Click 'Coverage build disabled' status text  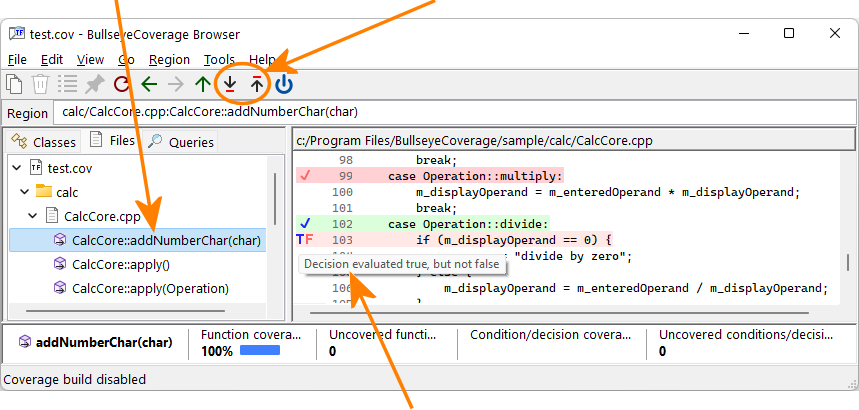75,379
